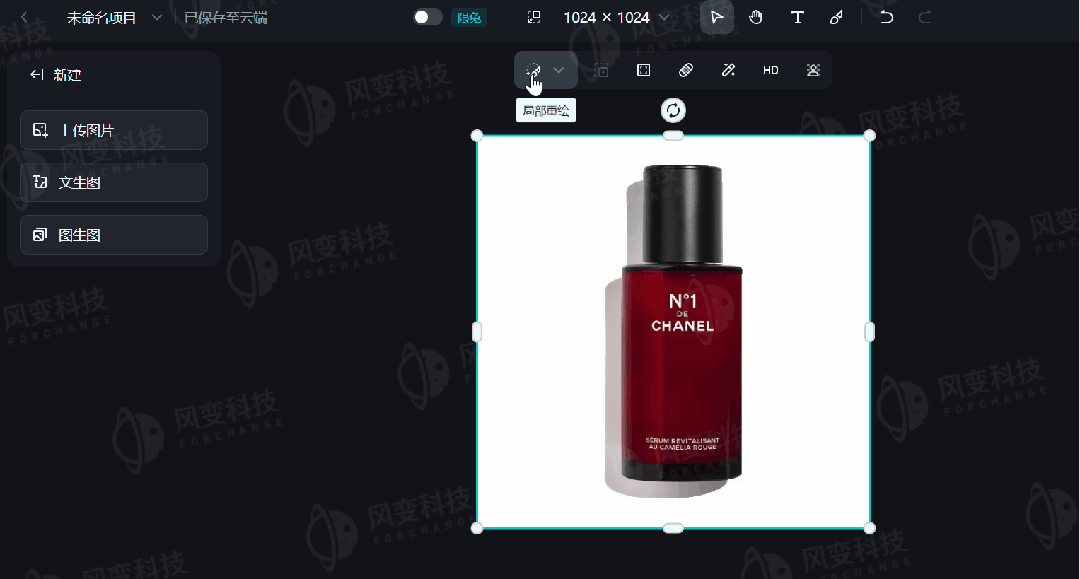Click the HD upscale icon
1080x579 pixels.
770,70
